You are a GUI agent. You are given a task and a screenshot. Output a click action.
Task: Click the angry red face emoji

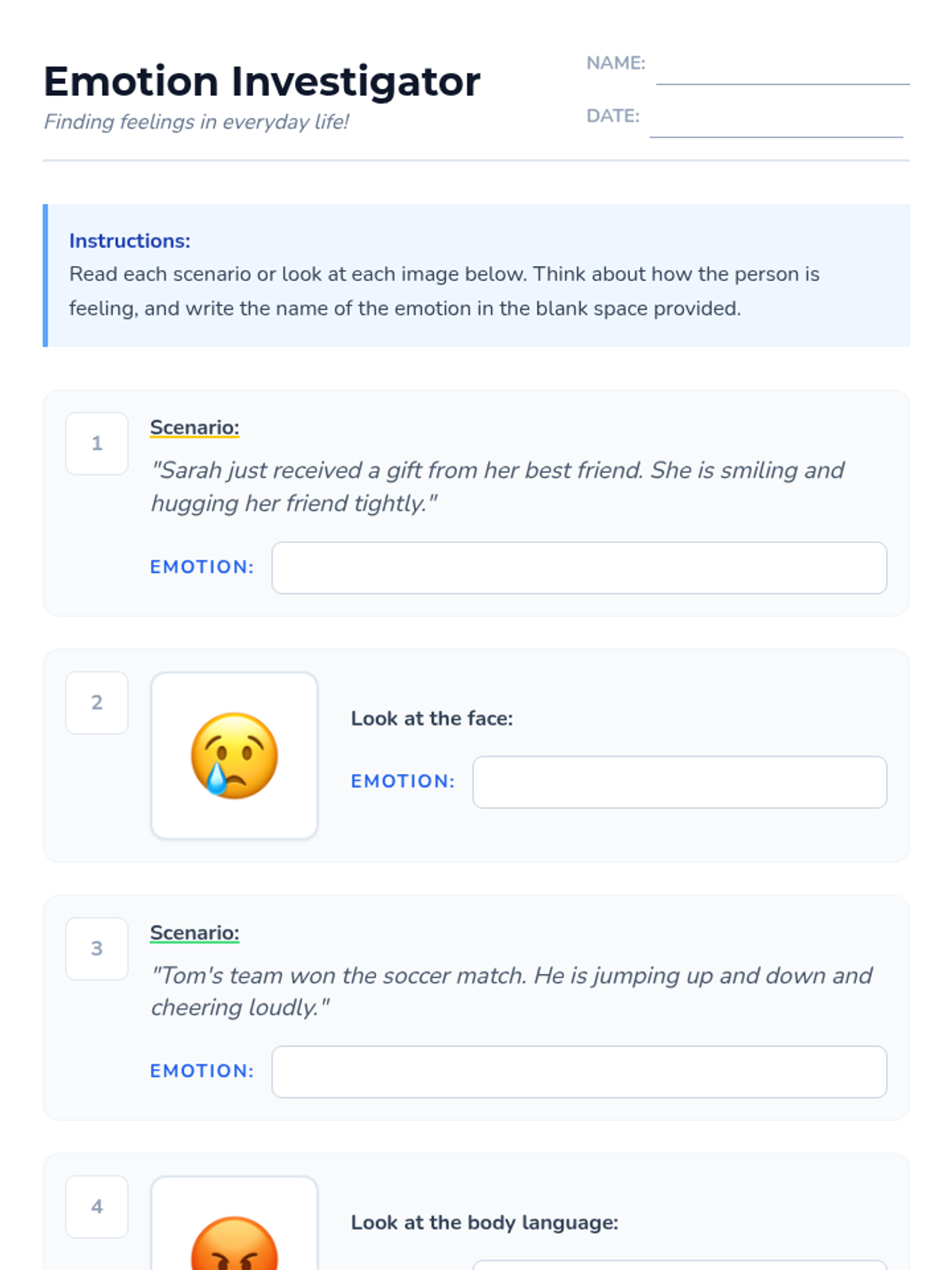click(x=234, y=1246)
